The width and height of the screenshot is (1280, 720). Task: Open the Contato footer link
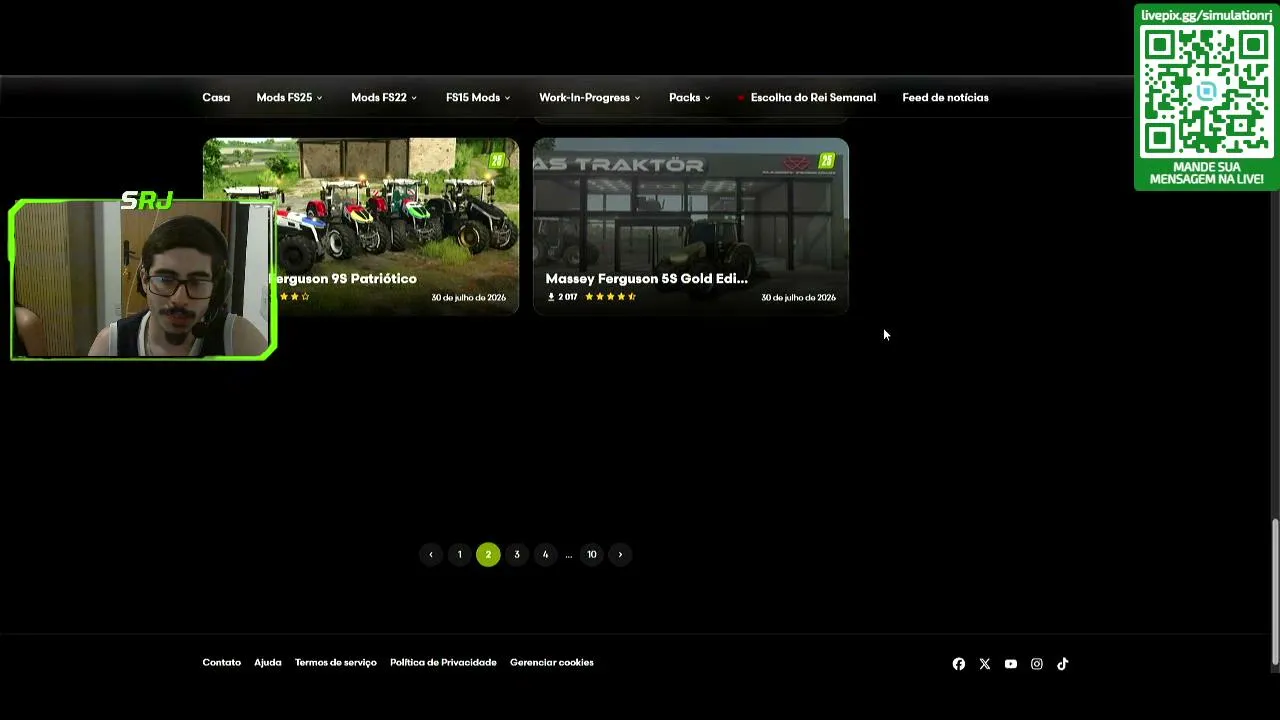[221, 662]
